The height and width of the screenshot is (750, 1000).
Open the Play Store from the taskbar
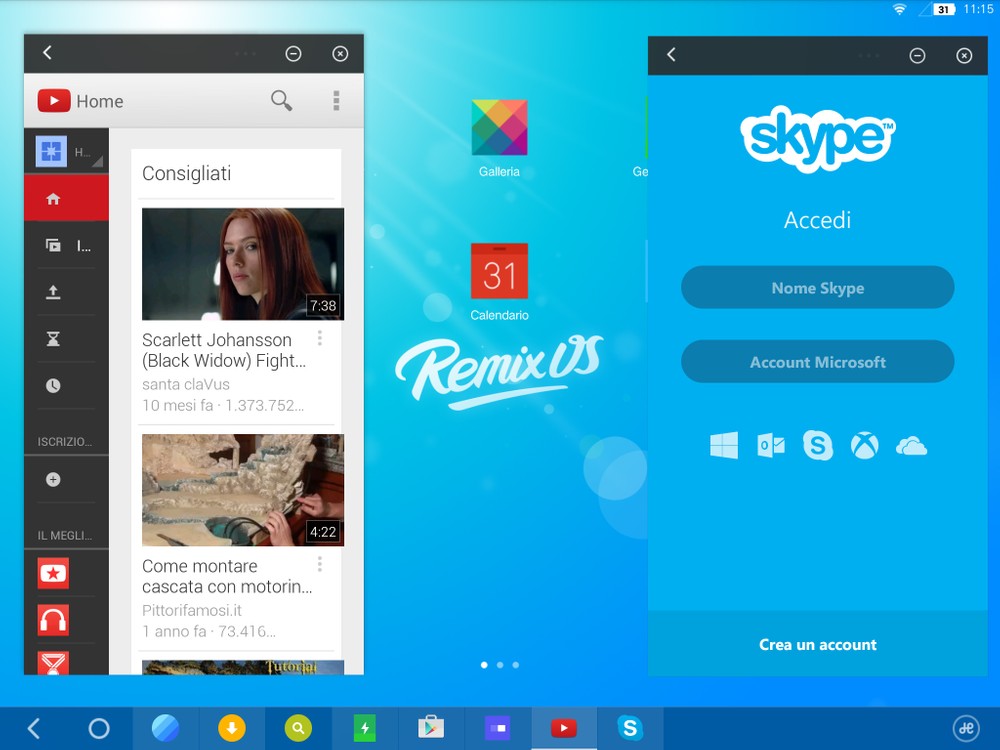(x=431, y=728)
